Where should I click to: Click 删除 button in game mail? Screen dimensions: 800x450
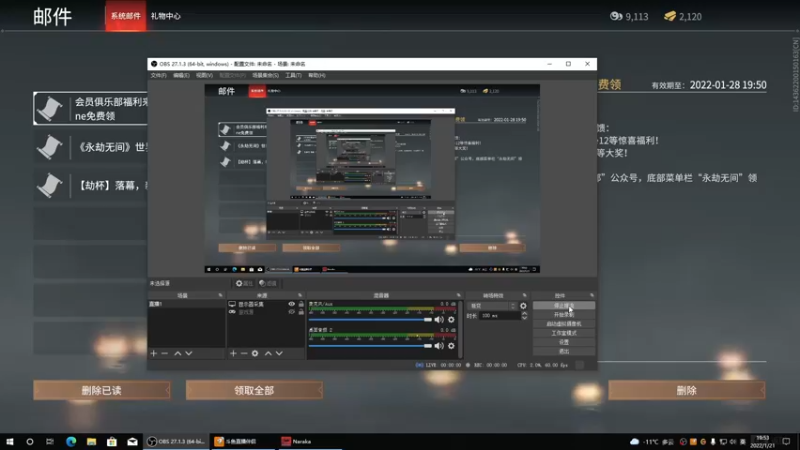(686, 391)
